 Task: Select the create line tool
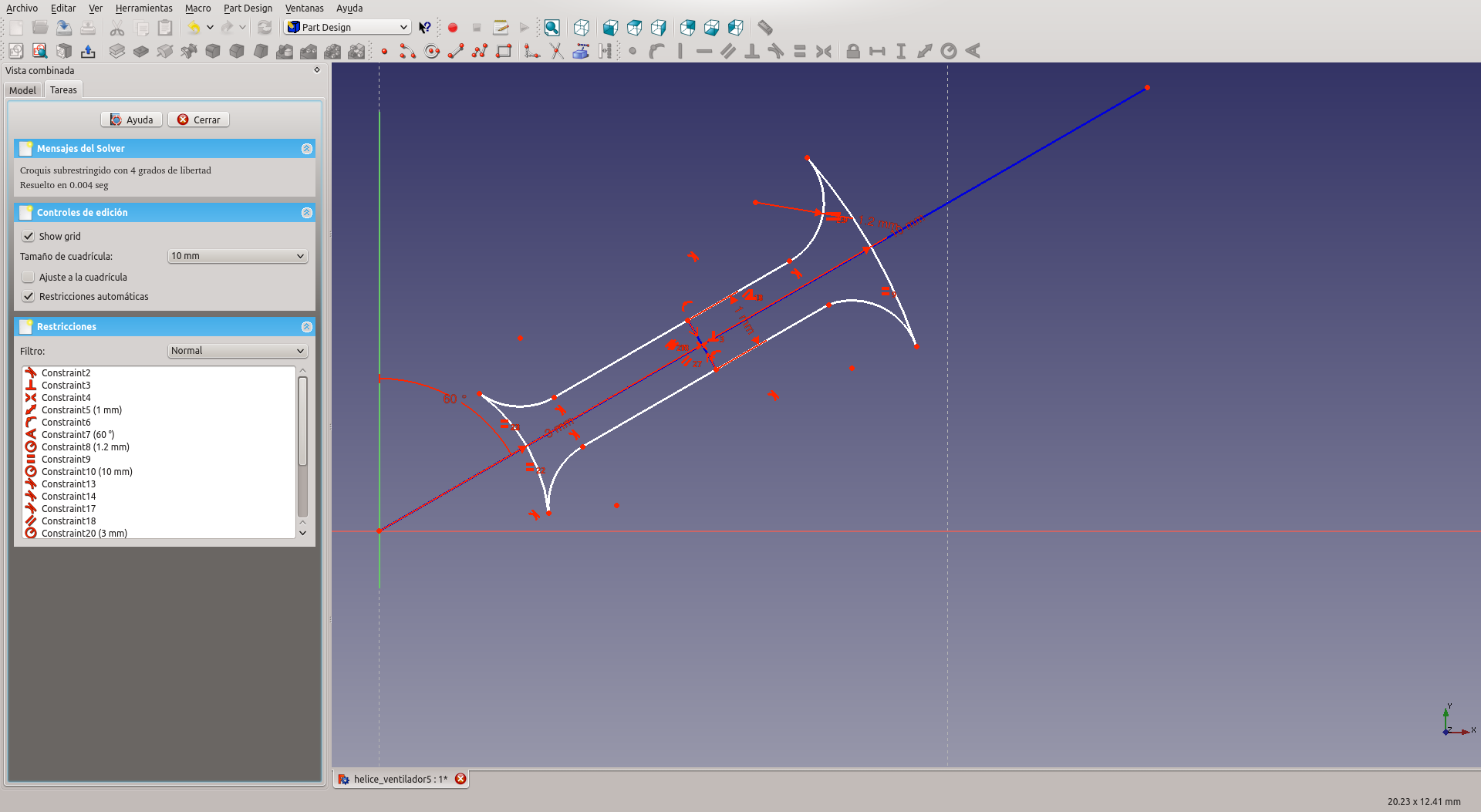click(x=456, y=52)
